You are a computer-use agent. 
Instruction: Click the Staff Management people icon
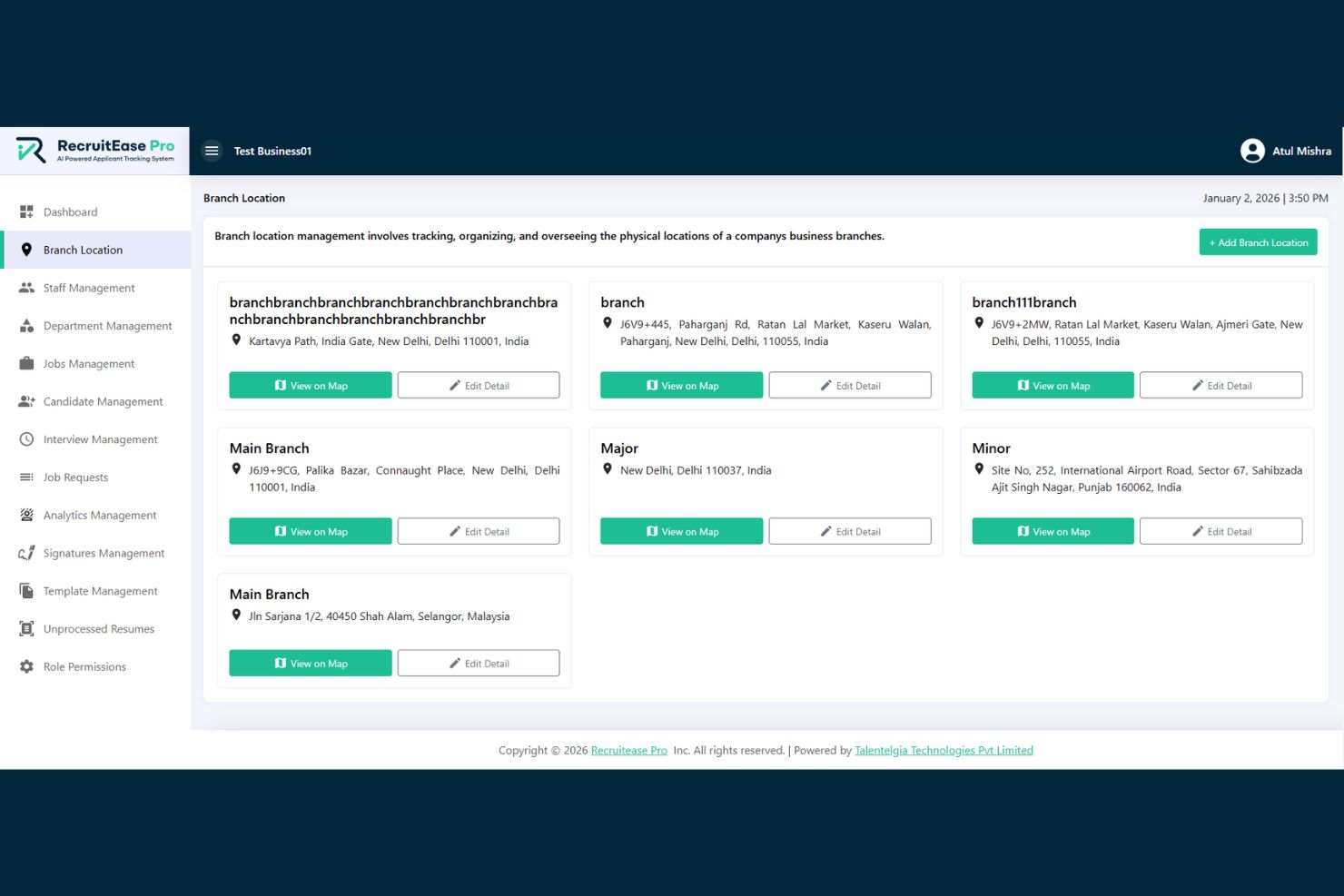click(x=26, y=288)
